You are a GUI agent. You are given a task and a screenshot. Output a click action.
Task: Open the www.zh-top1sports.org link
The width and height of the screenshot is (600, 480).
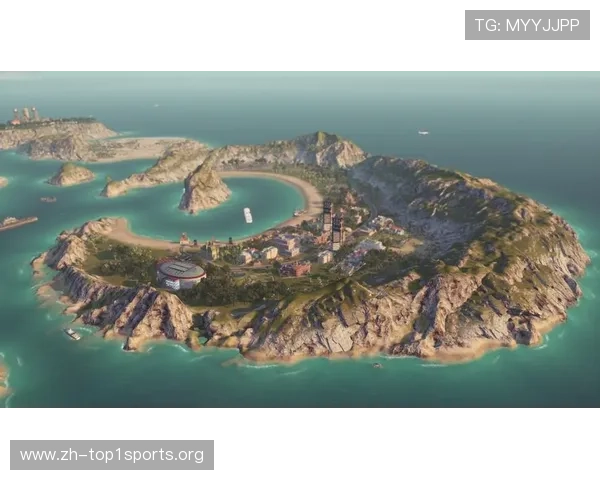112,455
